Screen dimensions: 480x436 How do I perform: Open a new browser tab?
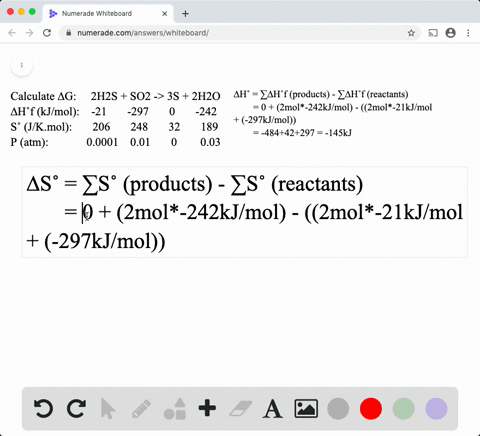186,14
